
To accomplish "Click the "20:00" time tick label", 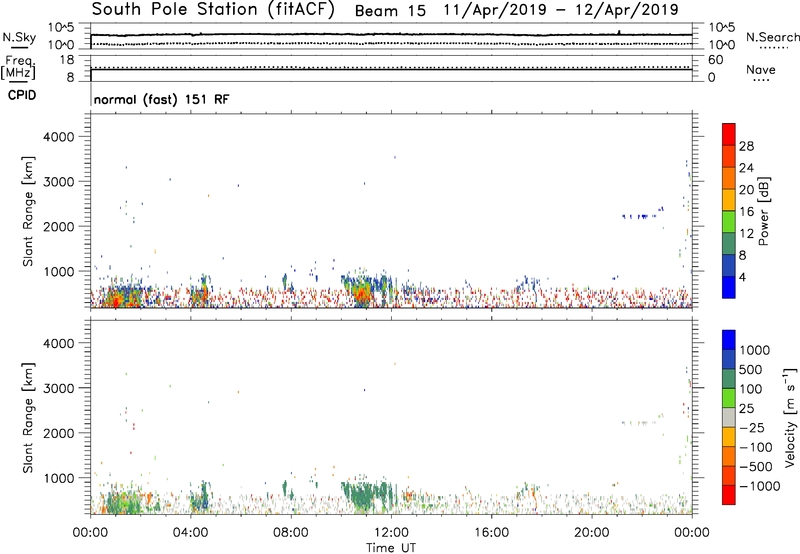I will pyautogui.click(x=591, y=533).
